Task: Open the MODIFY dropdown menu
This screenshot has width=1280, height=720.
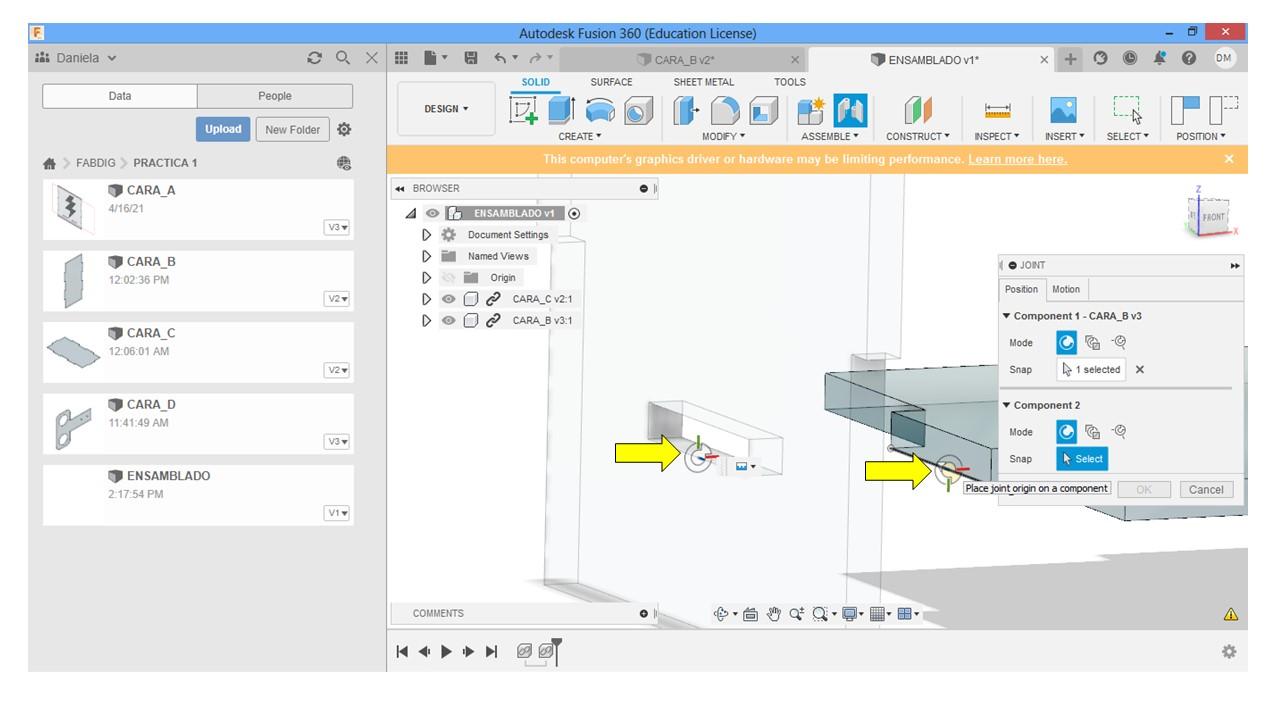Action: coord(723,136)
